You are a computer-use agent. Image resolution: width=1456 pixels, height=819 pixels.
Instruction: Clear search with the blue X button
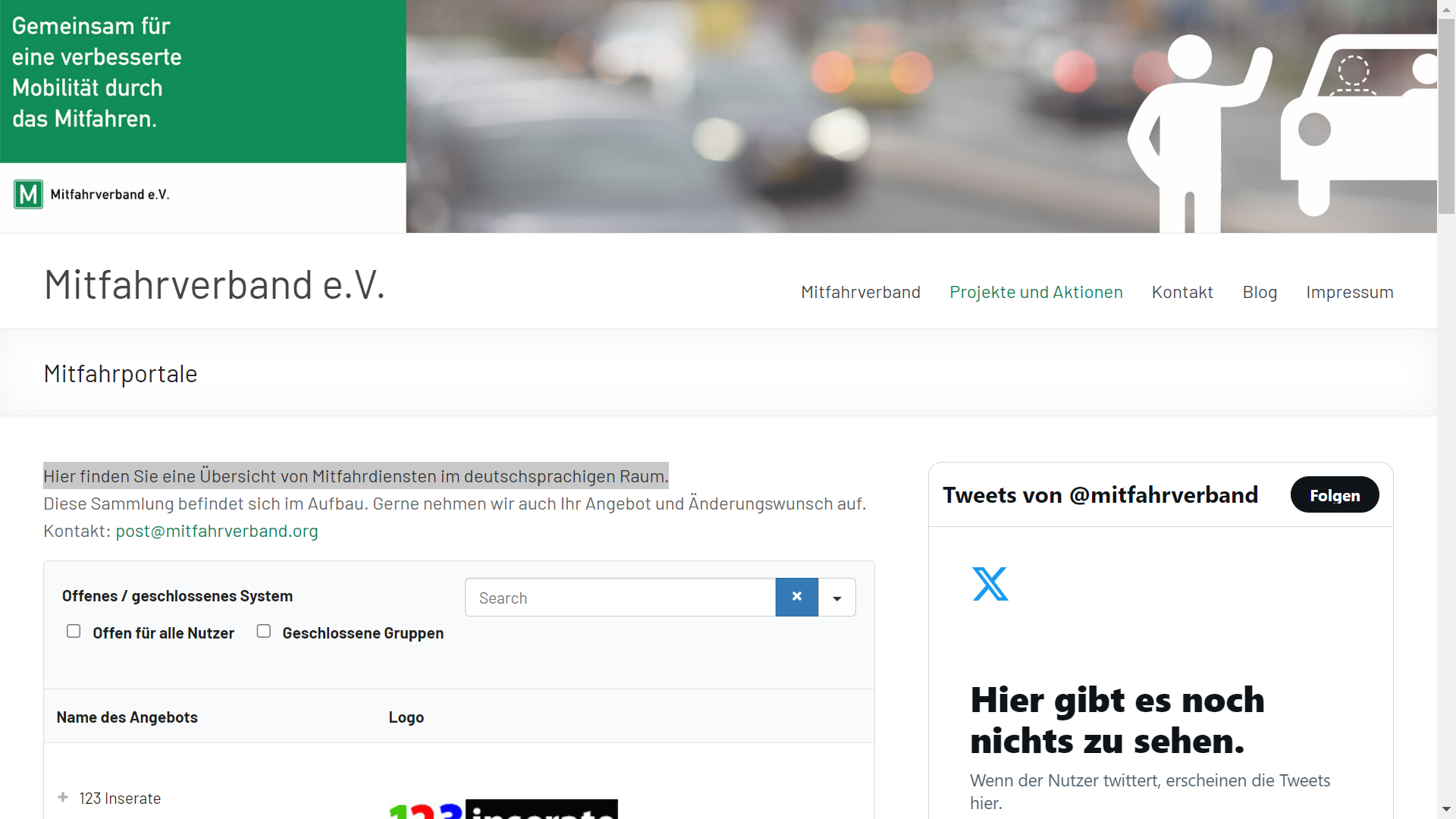click(x=796, y=598)
